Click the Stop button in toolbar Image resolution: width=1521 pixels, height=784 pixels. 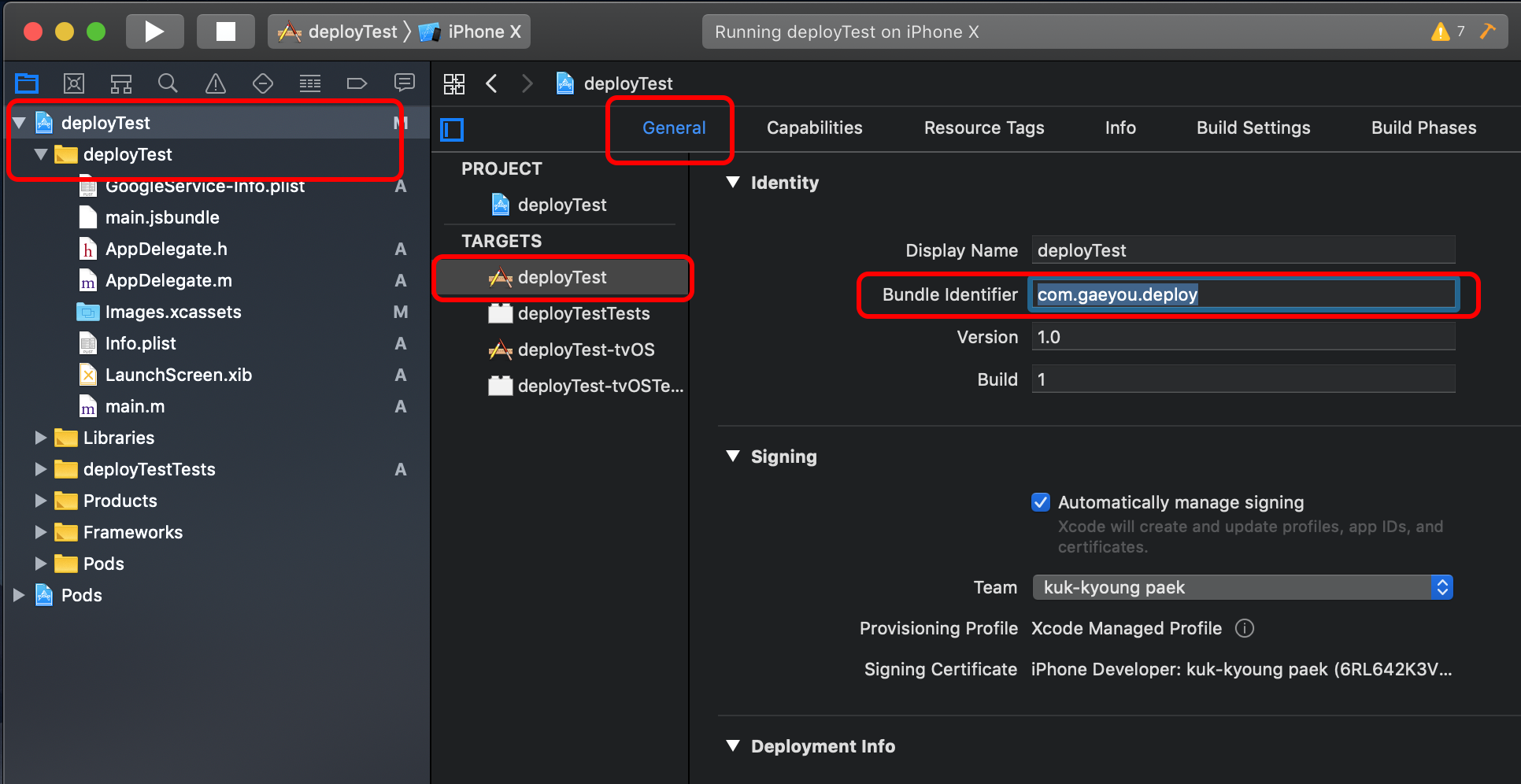[x=226, y=31]
